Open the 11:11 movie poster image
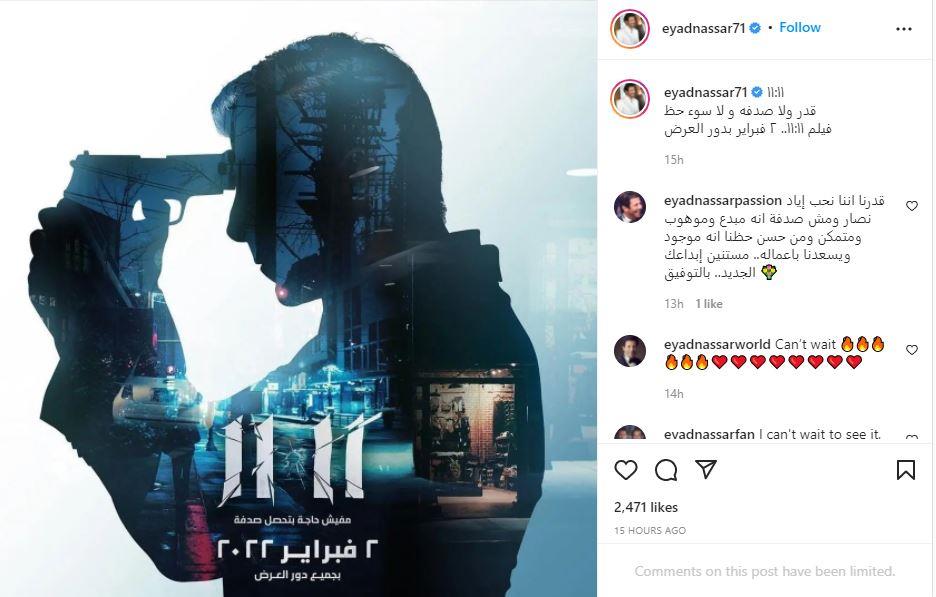Screen dimensions: 936x597 pos(298,298)
